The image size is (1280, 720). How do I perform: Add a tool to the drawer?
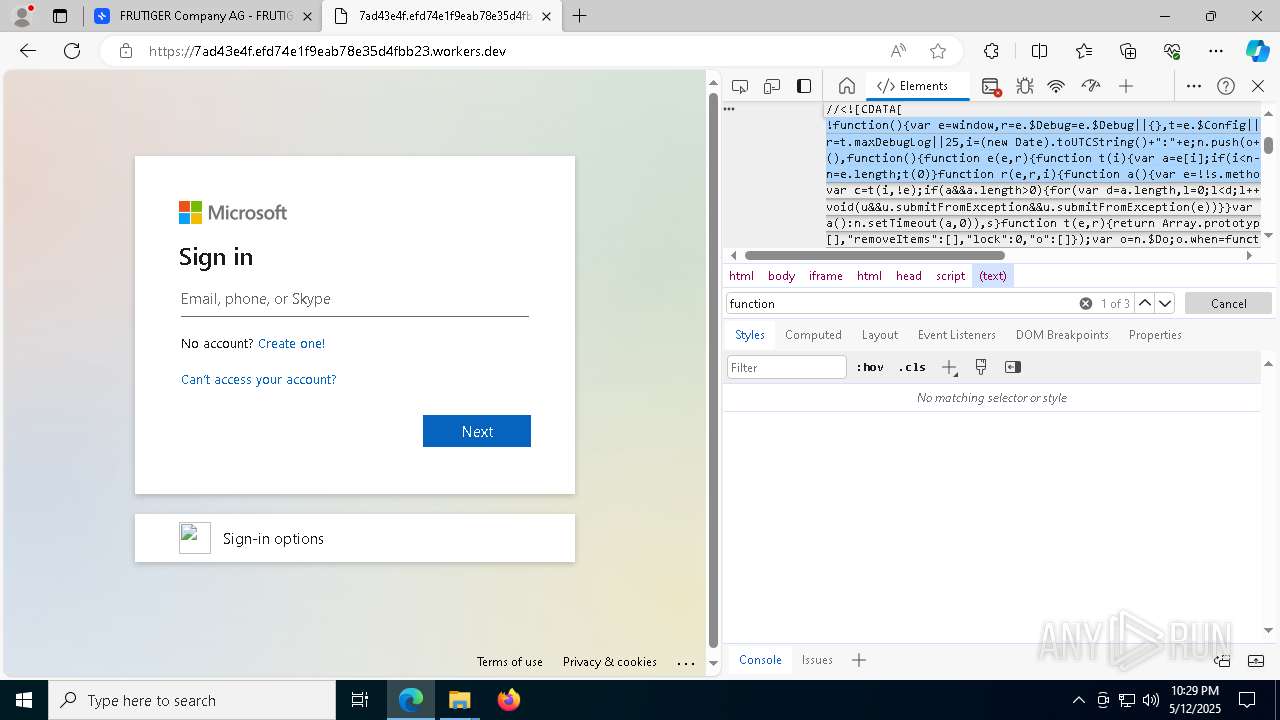(x=859, y=660)
